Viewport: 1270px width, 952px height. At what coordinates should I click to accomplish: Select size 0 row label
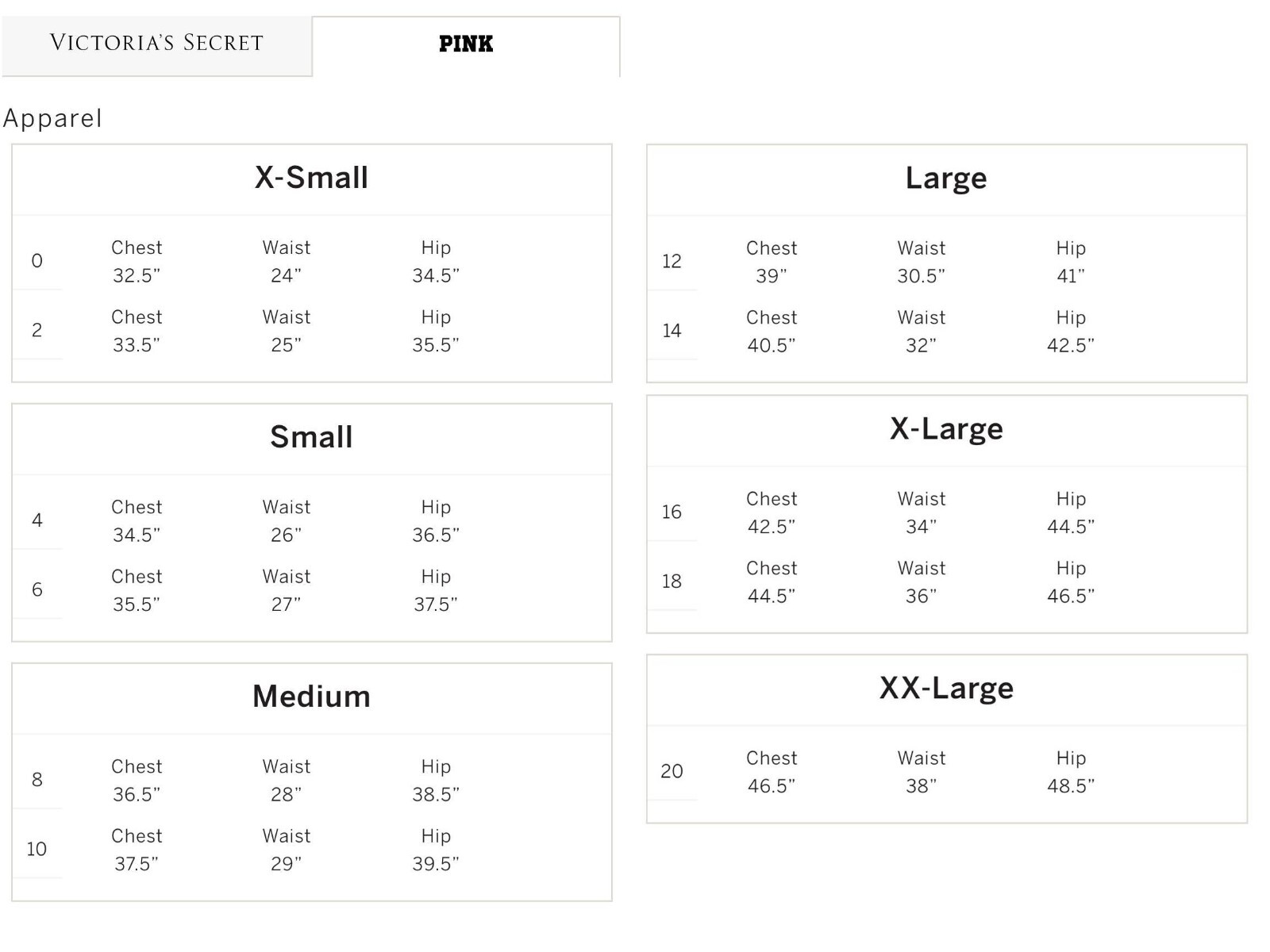pos(37,261)
